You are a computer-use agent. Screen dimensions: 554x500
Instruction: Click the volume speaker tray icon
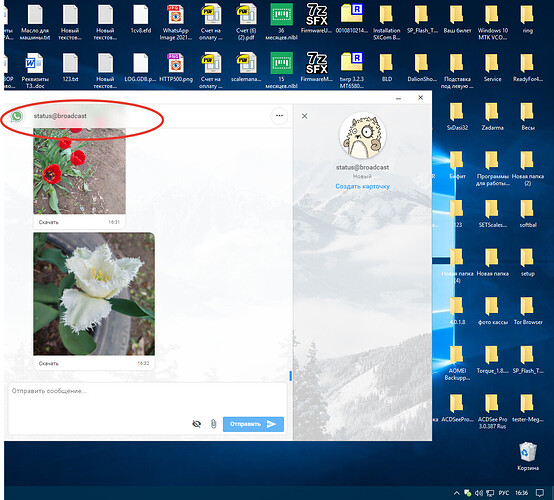coord(479,493)
